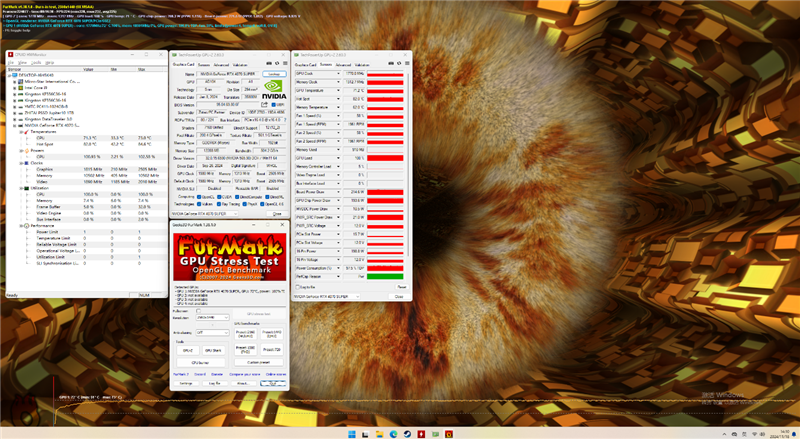Open the Hot Spot sensor dropdown arrow
The width and height of the screenshot is (800, 439).
point(338,99)
